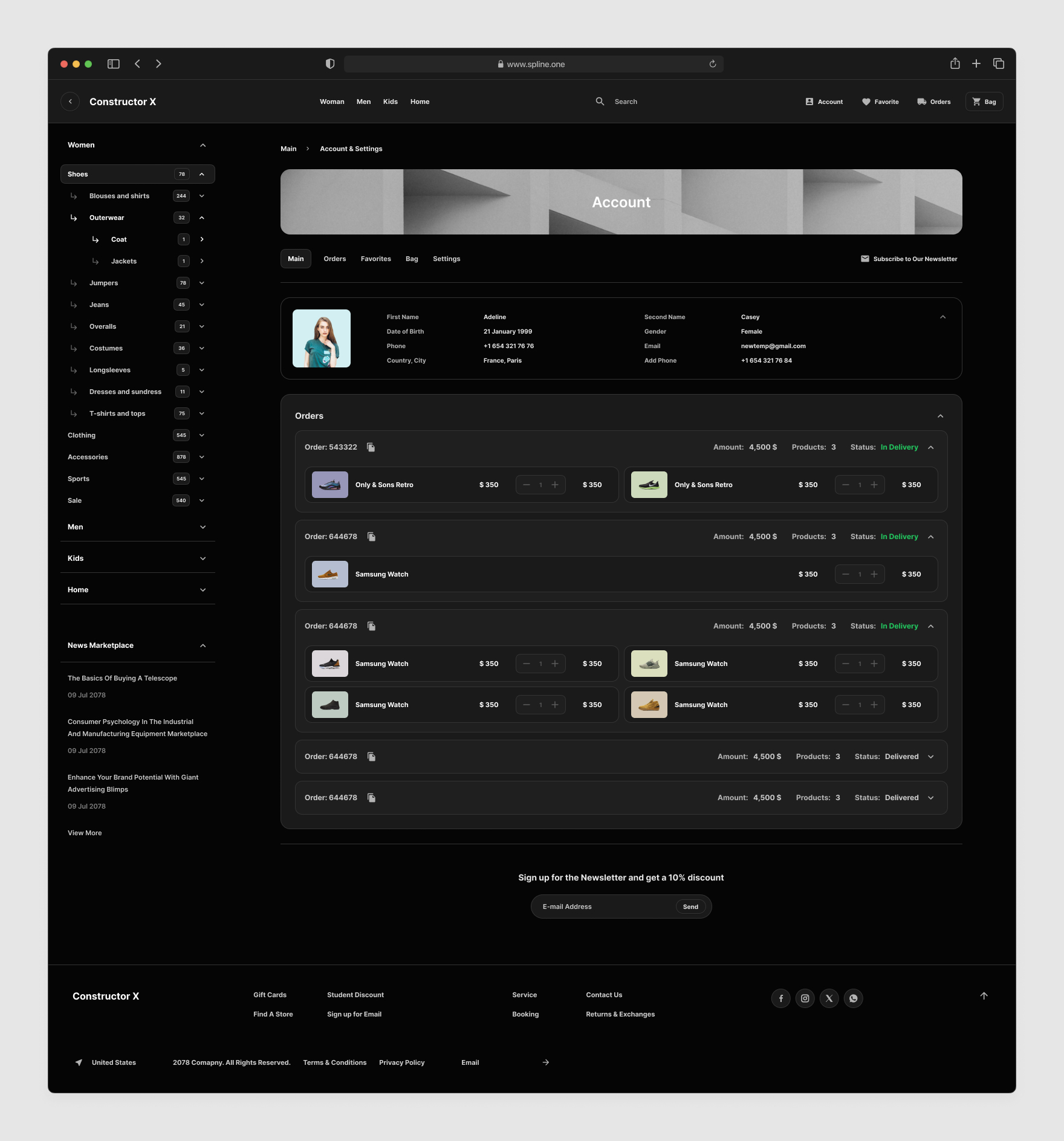Open the Privacy Policy link

pos(402,1062)
